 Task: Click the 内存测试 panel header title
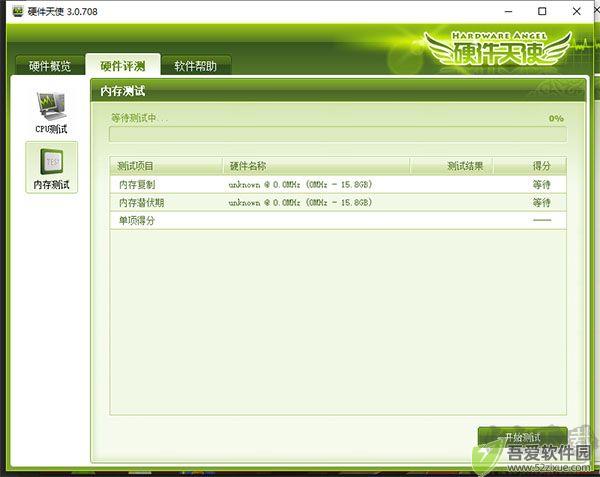pyautogui.click(x=122, y=91)
